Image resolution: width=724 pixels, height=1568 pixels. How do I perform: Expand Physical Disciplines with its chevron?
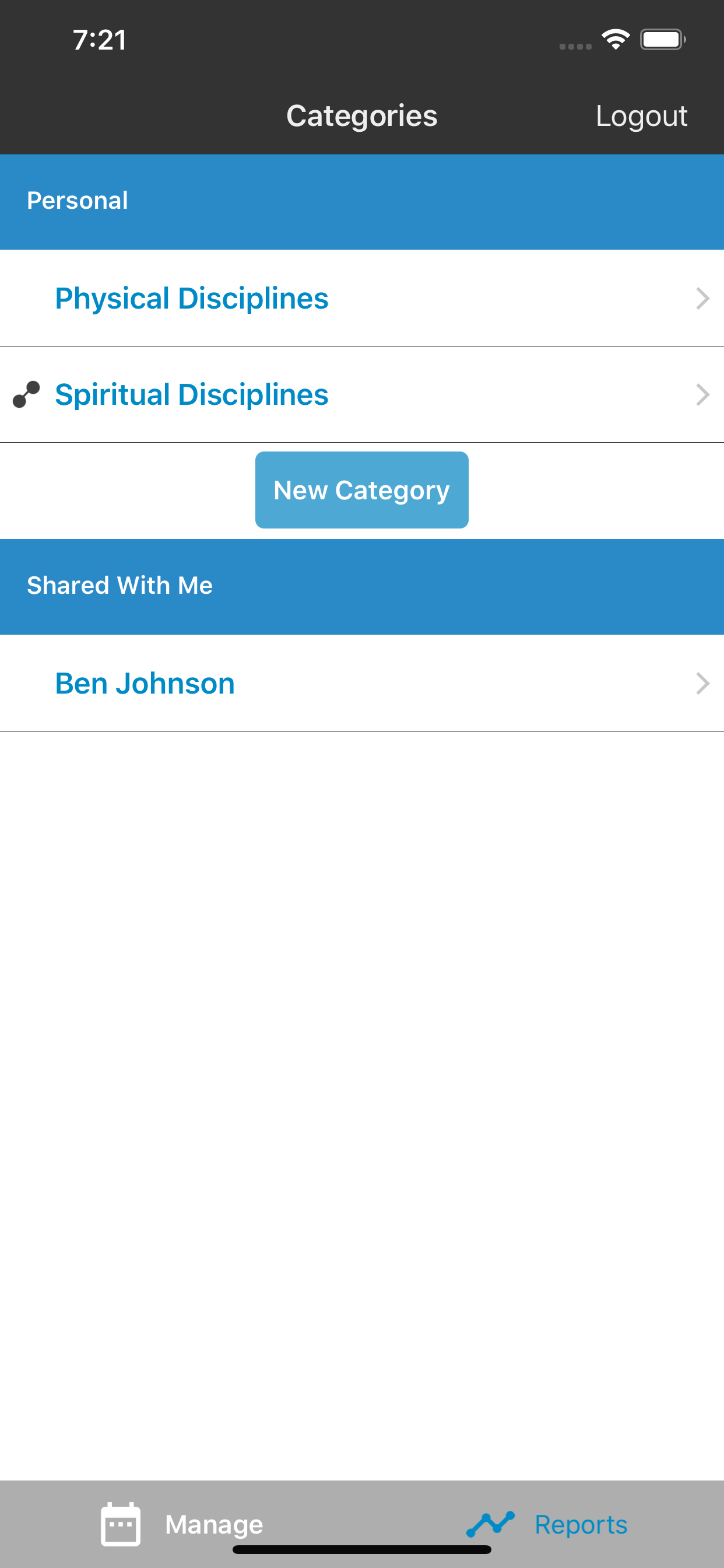click(702, 298)
